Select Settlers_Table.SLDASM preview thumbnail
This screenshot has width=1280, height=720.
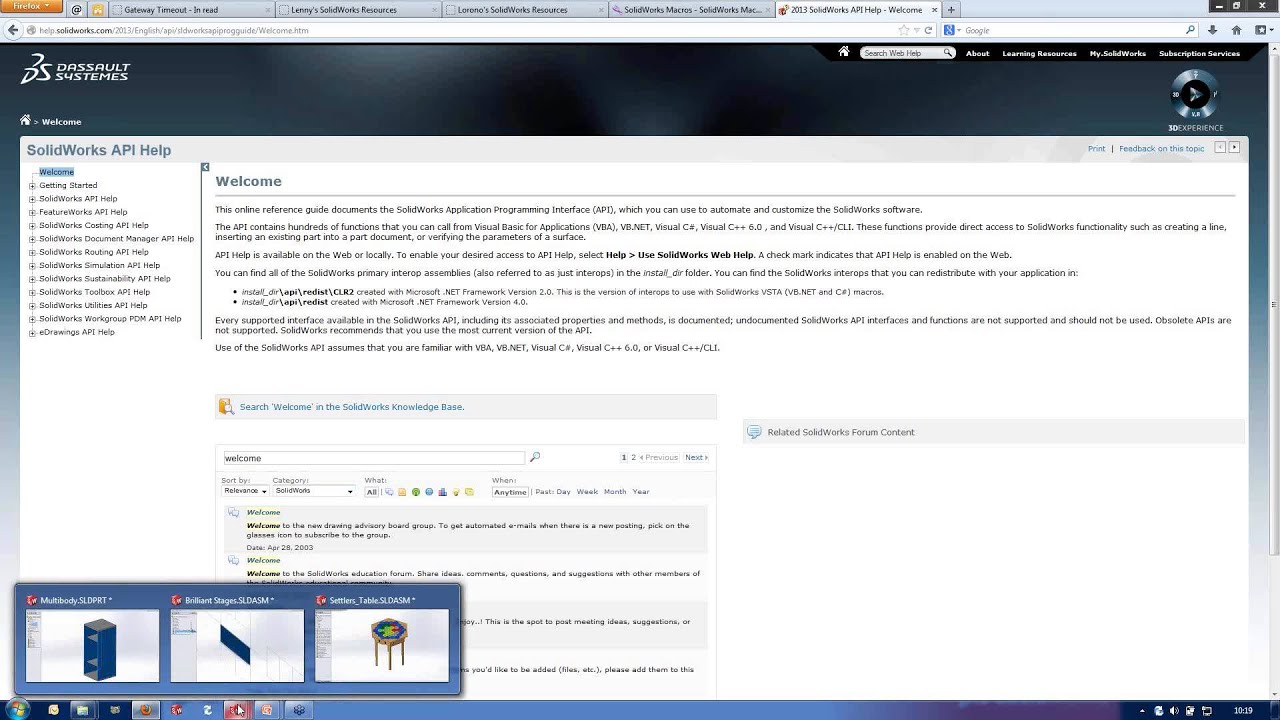(x=382, y=646)
